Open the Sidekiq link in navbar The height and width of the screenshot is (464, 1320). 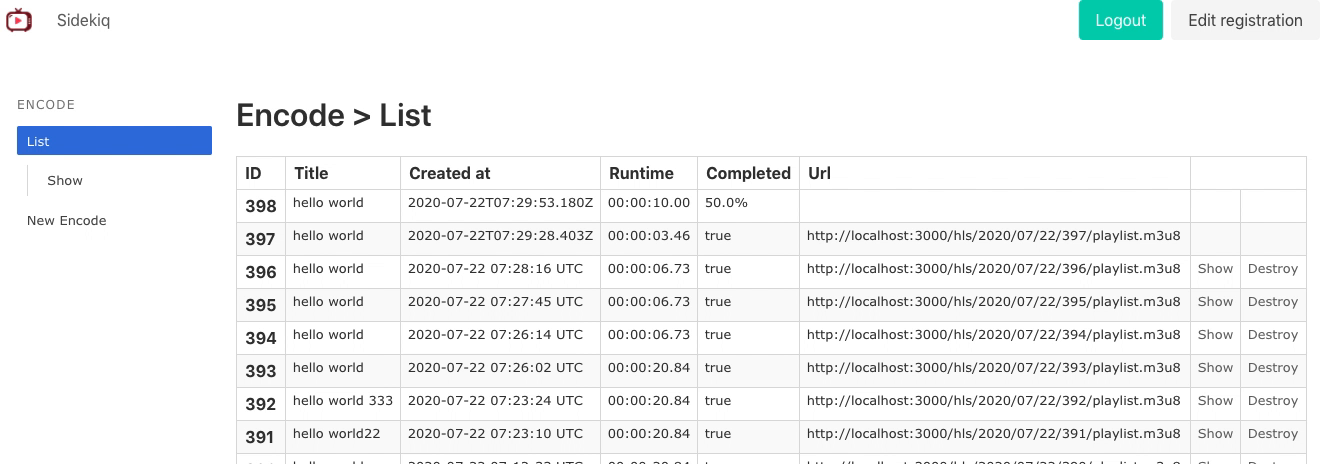(x=83, y=20)
